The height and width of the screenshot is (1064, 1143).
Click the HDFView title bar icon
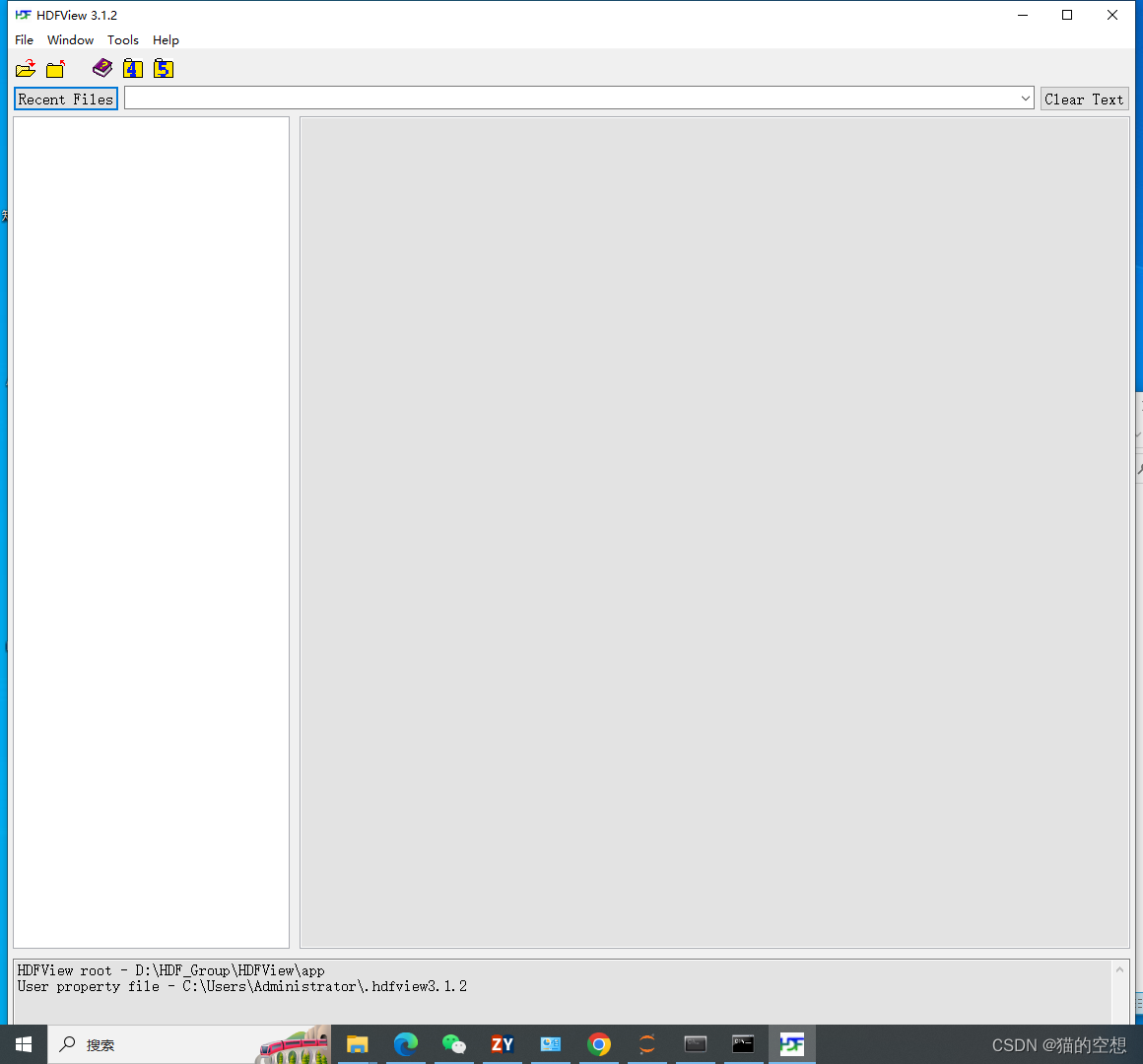click(x=23, y=15)
